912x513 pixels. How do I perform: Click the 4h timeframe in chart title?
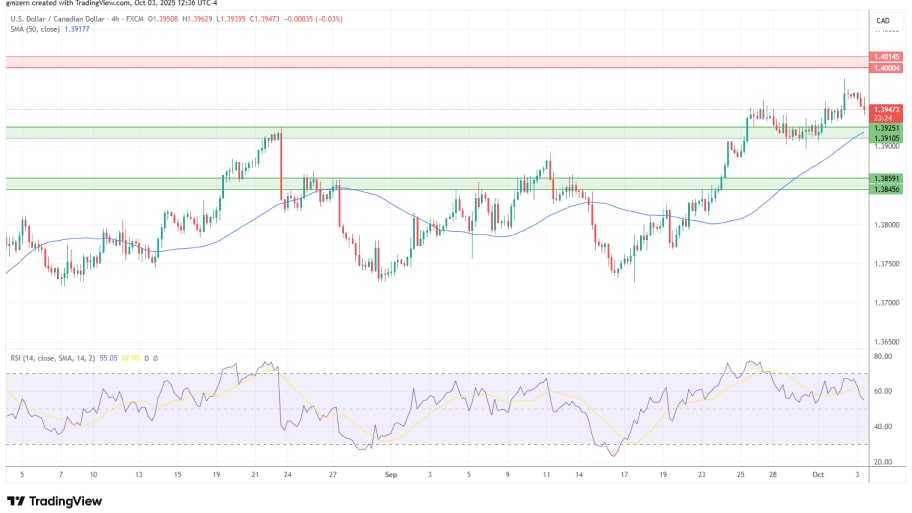click(117, 20)
